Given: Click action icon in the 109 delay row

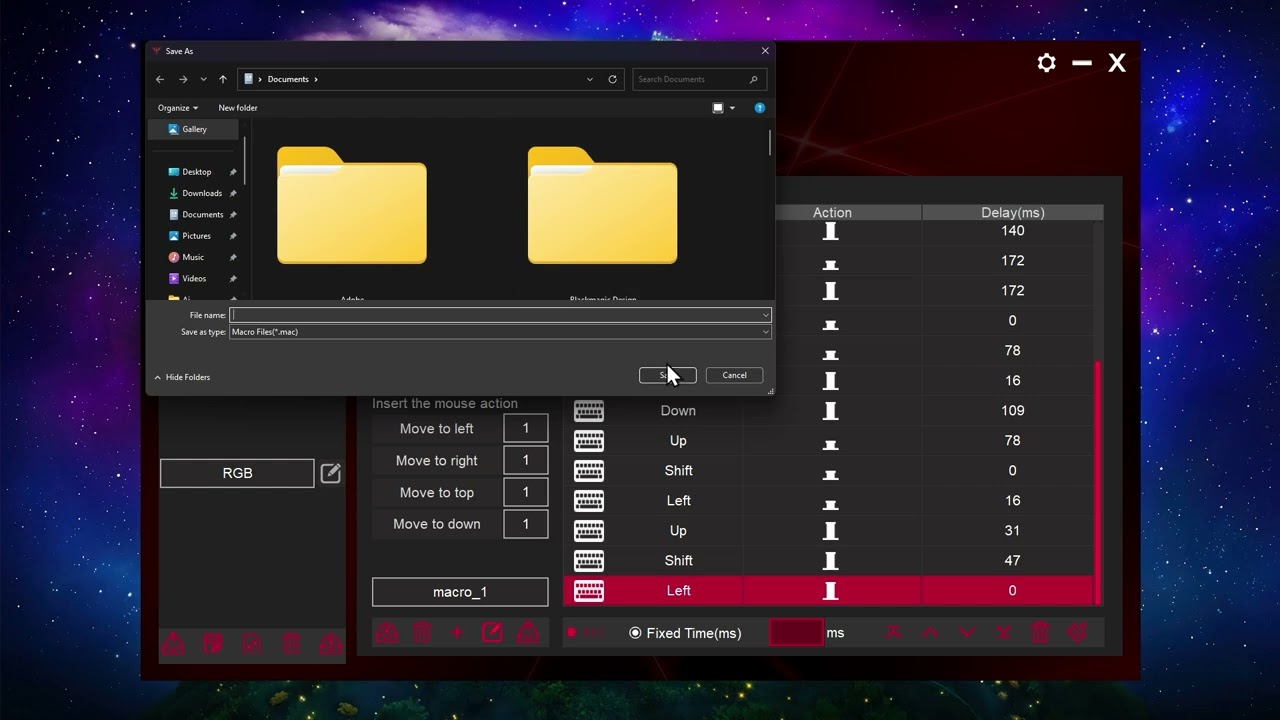Looking at the screenshot, I should (x=830, y=411).
